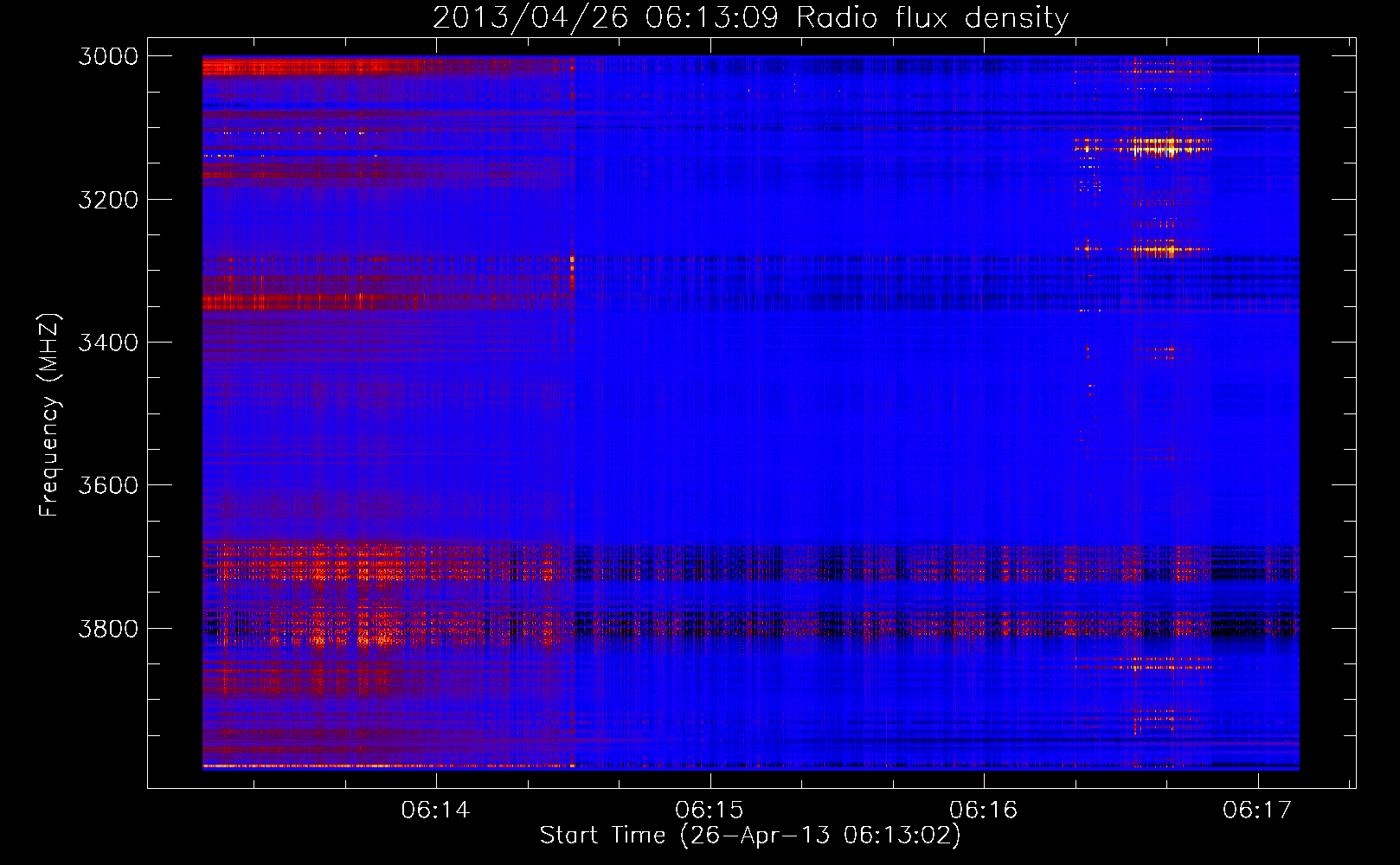This screenshot has width=1400, height=865.
Task: Select the 3600 frequency axis label
Action: coord(108,485)
